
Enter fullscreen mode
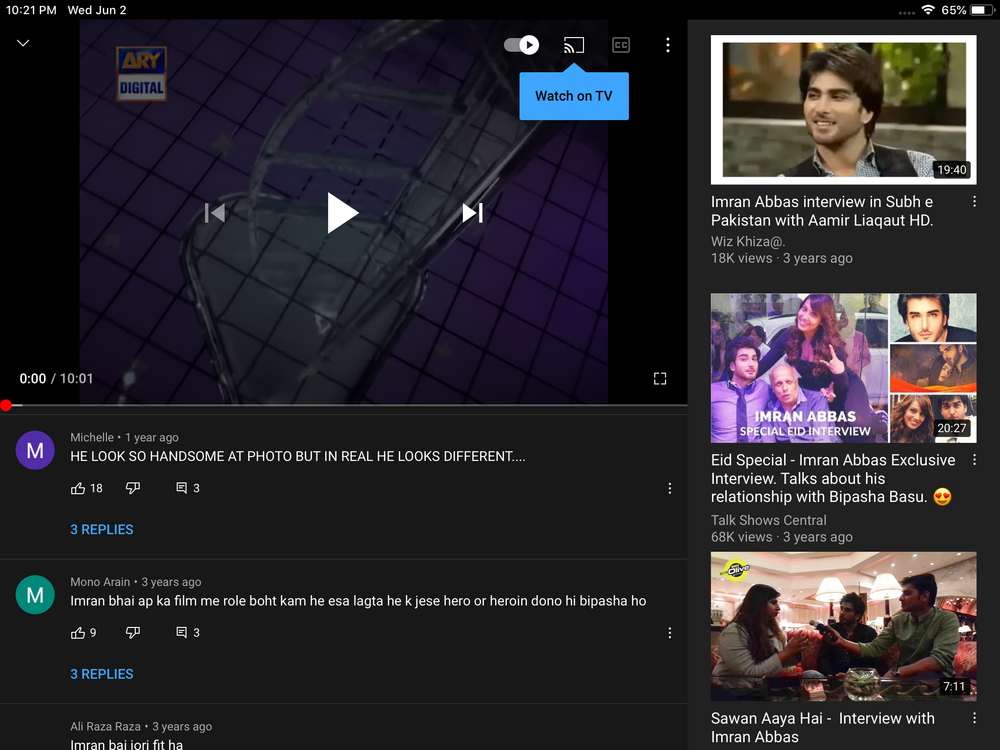(660, 379)
